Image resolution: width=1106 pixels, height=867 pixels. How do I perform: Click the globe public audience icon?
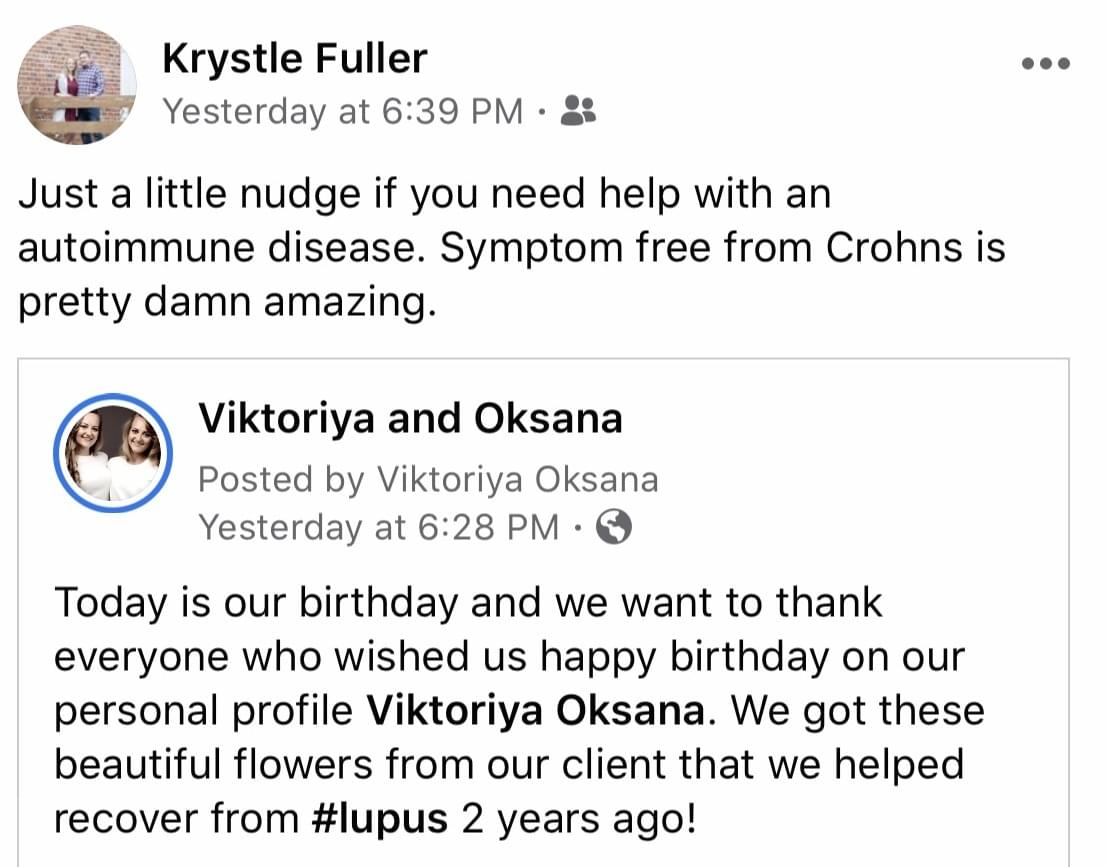coord(614,527)
